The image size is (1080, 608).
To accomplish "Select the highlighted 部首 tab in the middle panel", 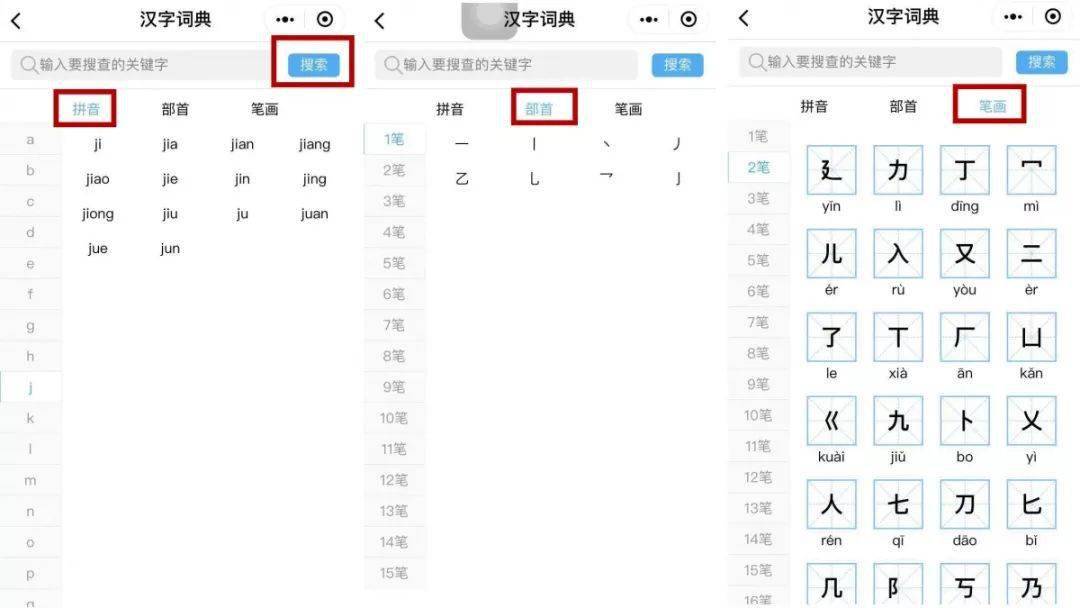I will click(539, 109).
